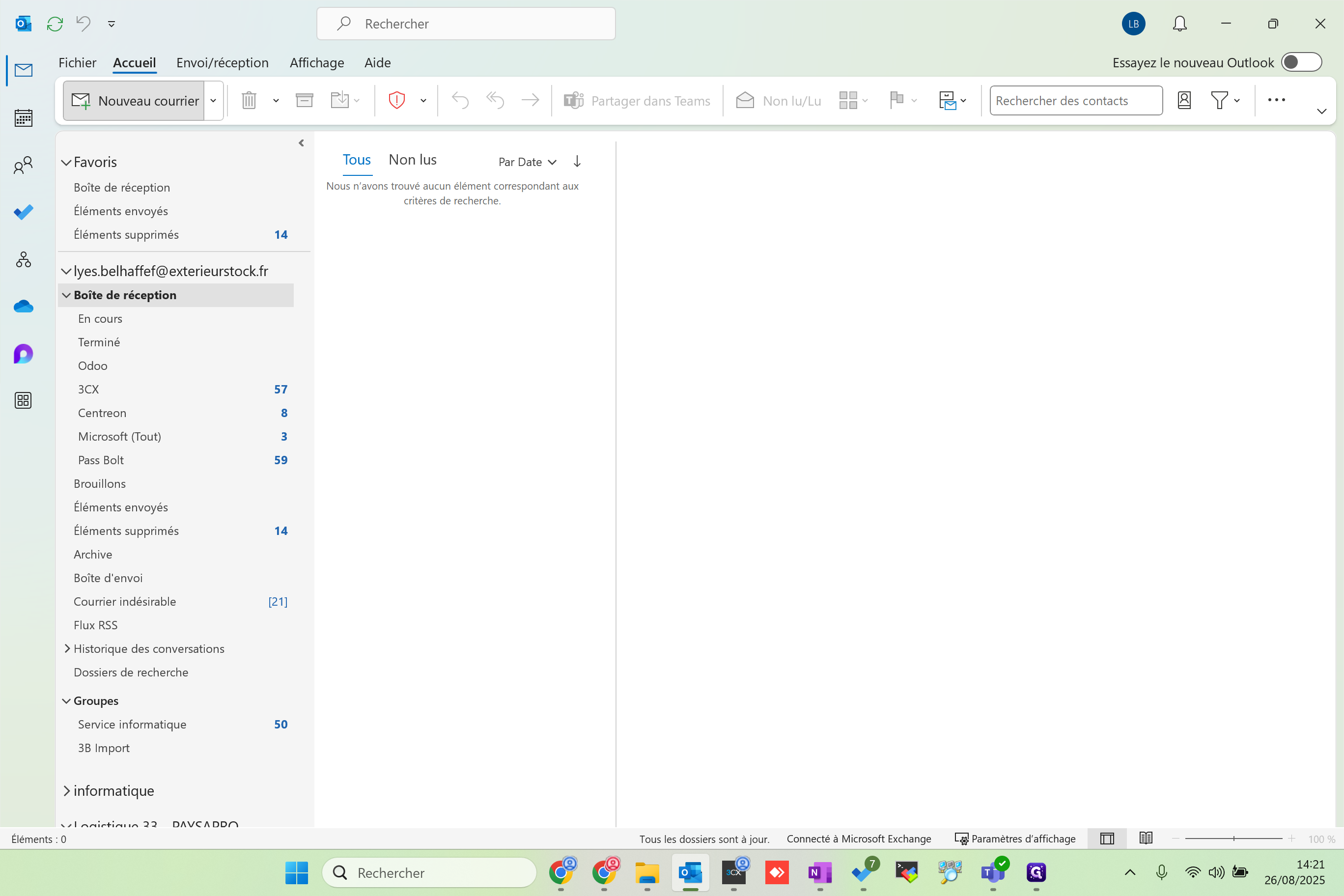1344x896 pixels.
Task: Select the Accueil ribbon tab
Action: point(134,62)
